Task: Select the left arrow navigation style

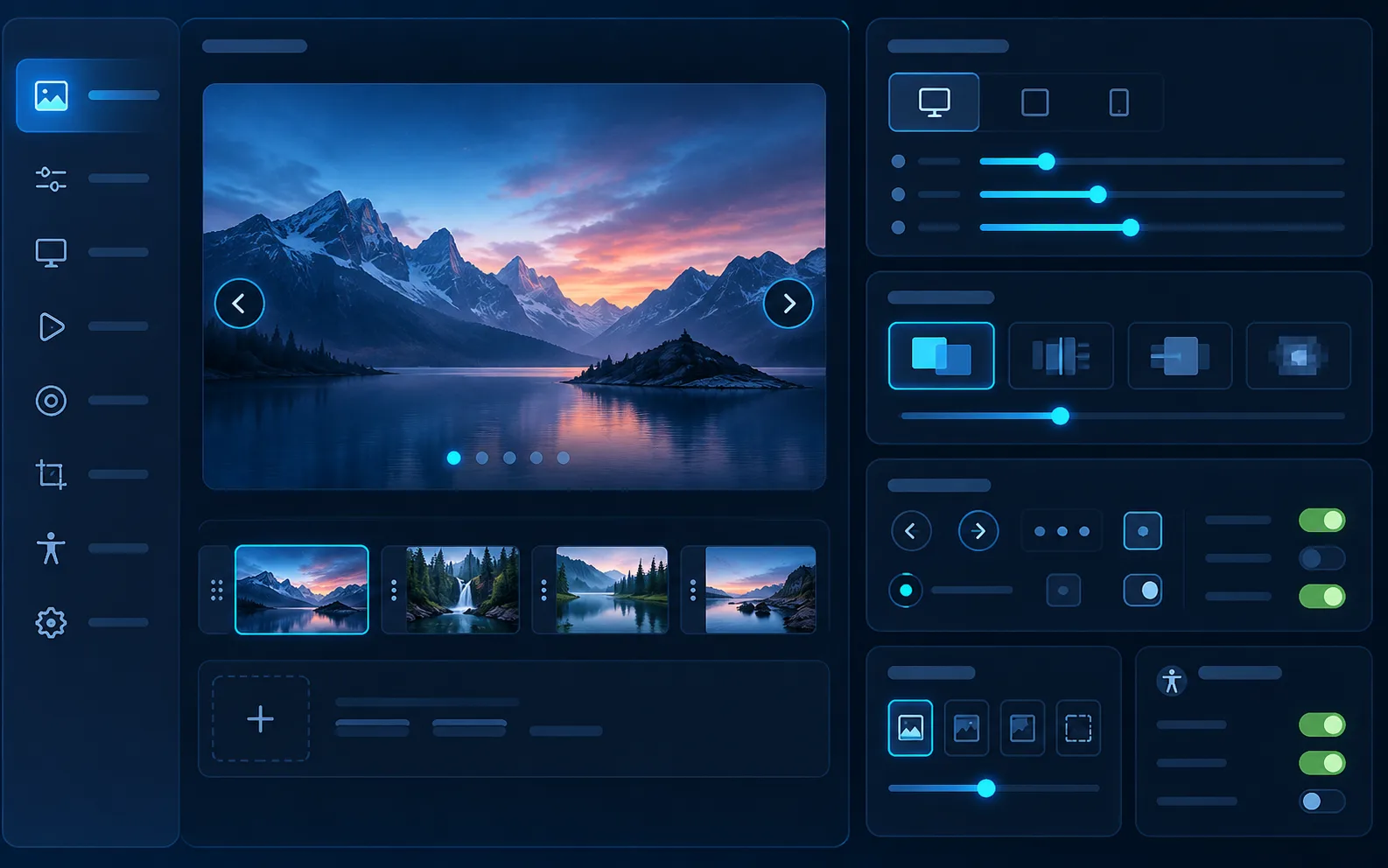Action: tap(911, 531)
